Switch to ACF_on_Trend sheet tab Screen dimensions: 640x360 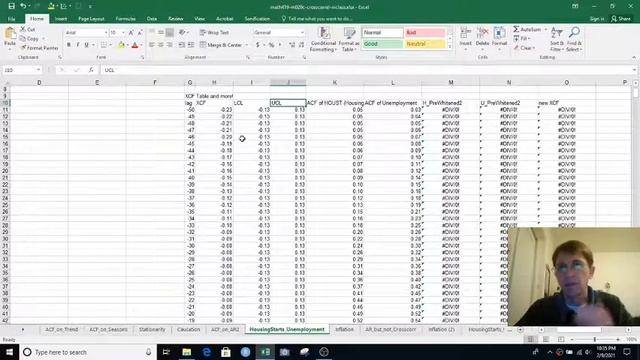[61, 329]
